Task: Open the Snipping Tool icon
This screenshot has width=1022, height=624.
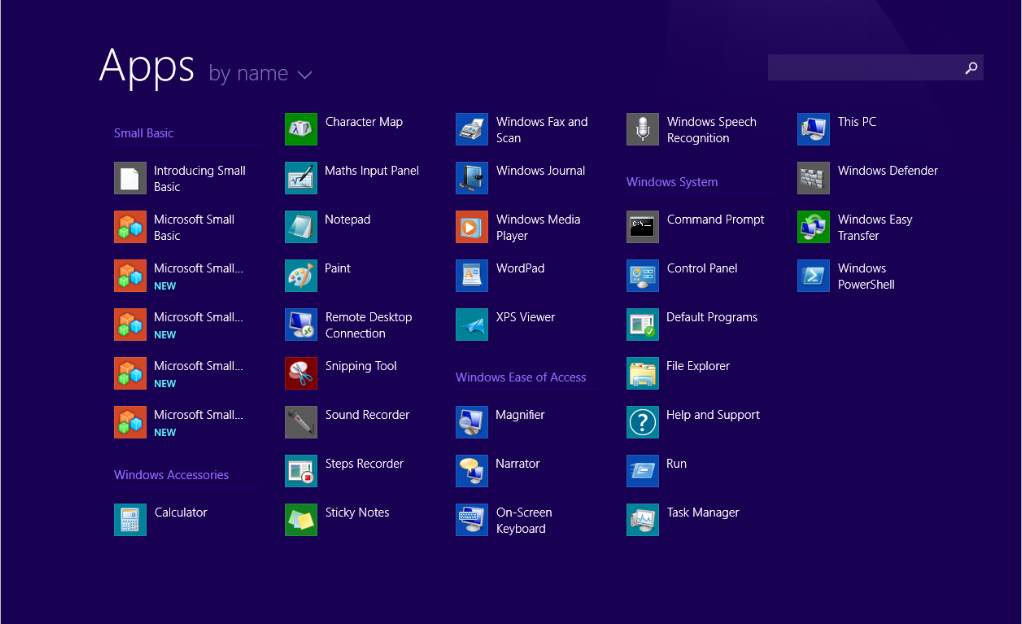Action: click(301, 374)
